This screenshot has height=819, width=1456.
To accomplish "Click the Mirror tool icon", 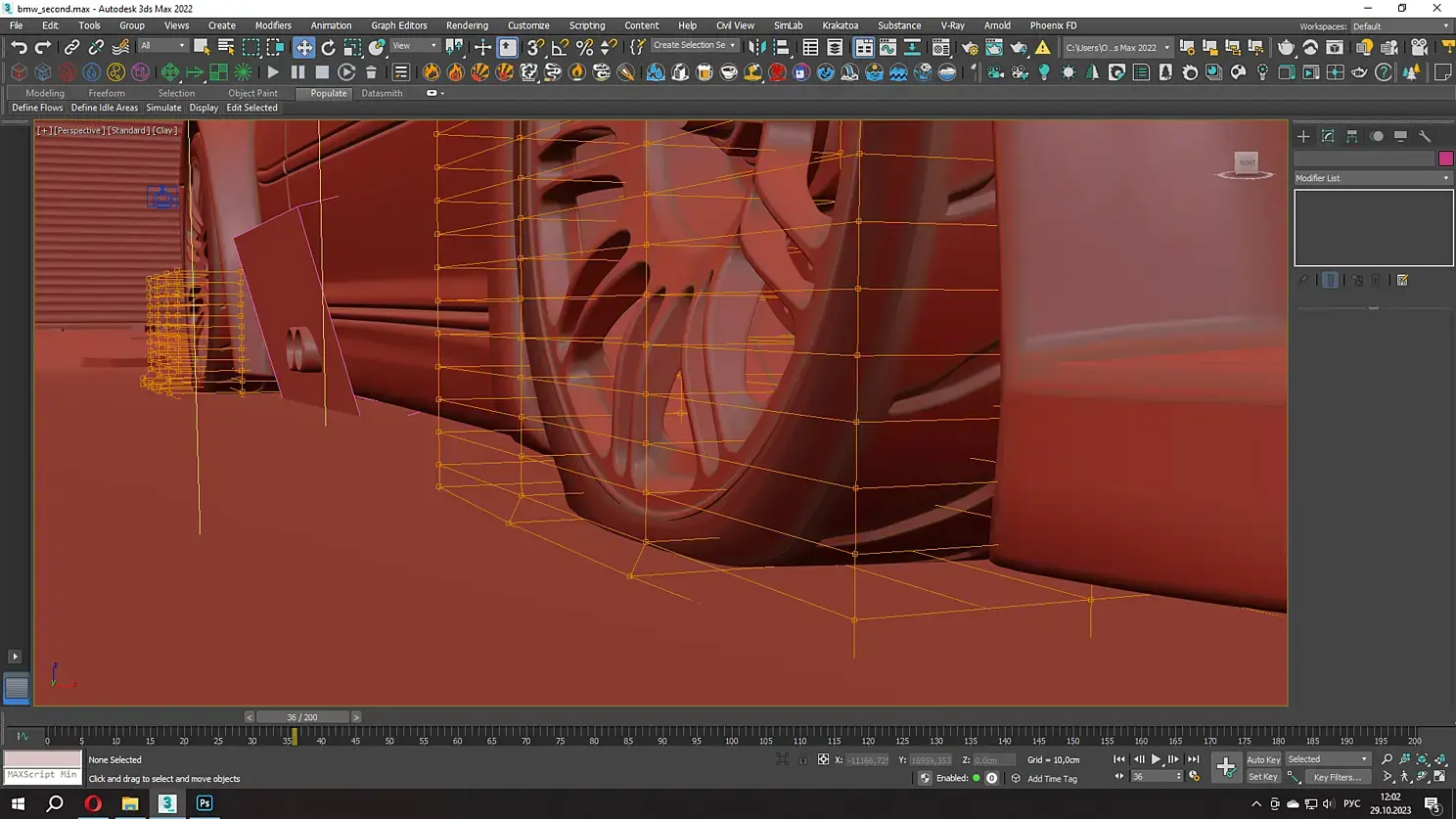I will point(756,47).
